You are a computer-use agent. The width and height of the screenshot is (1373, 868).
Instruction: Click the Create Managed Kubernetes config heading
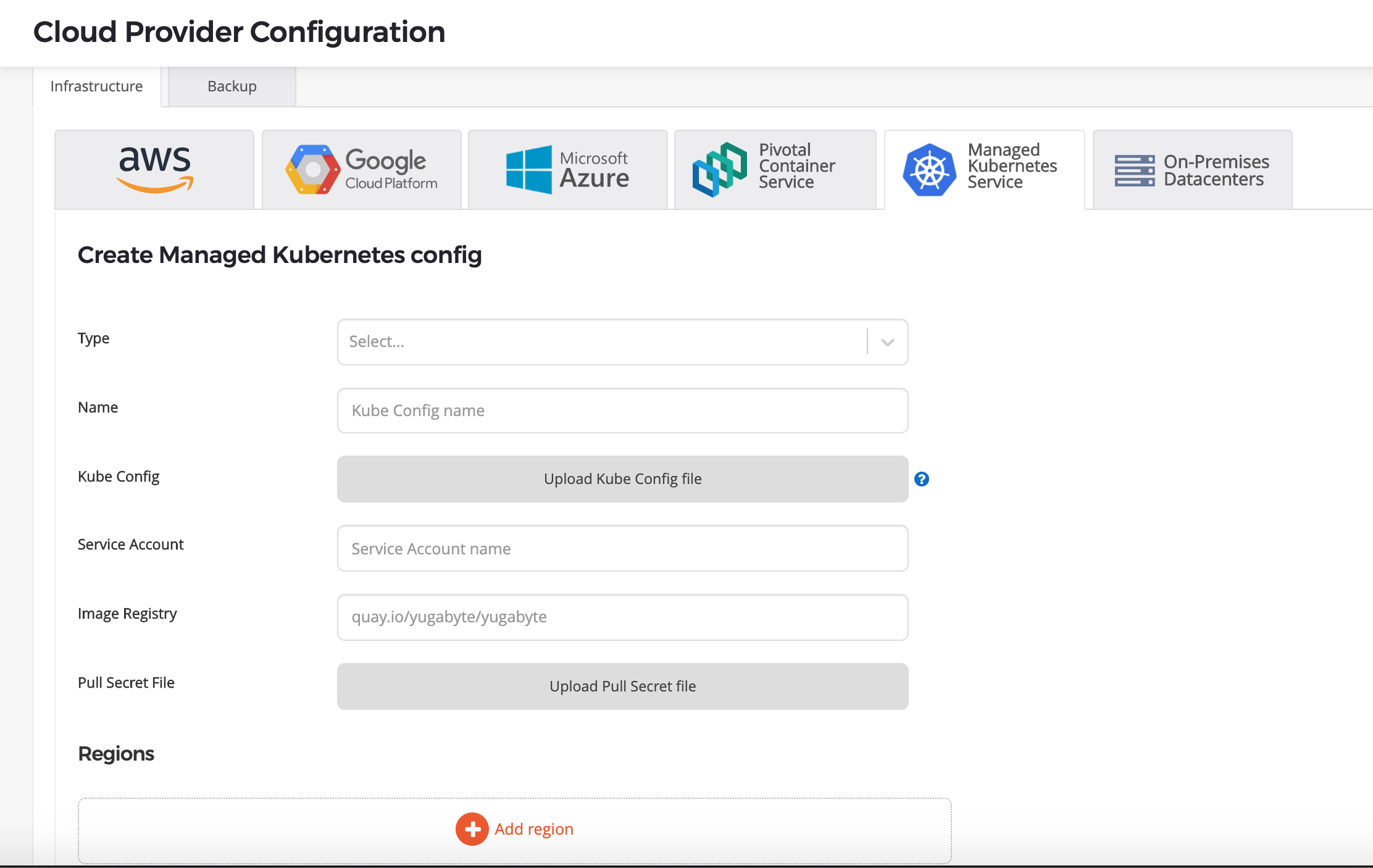[280, 255]
